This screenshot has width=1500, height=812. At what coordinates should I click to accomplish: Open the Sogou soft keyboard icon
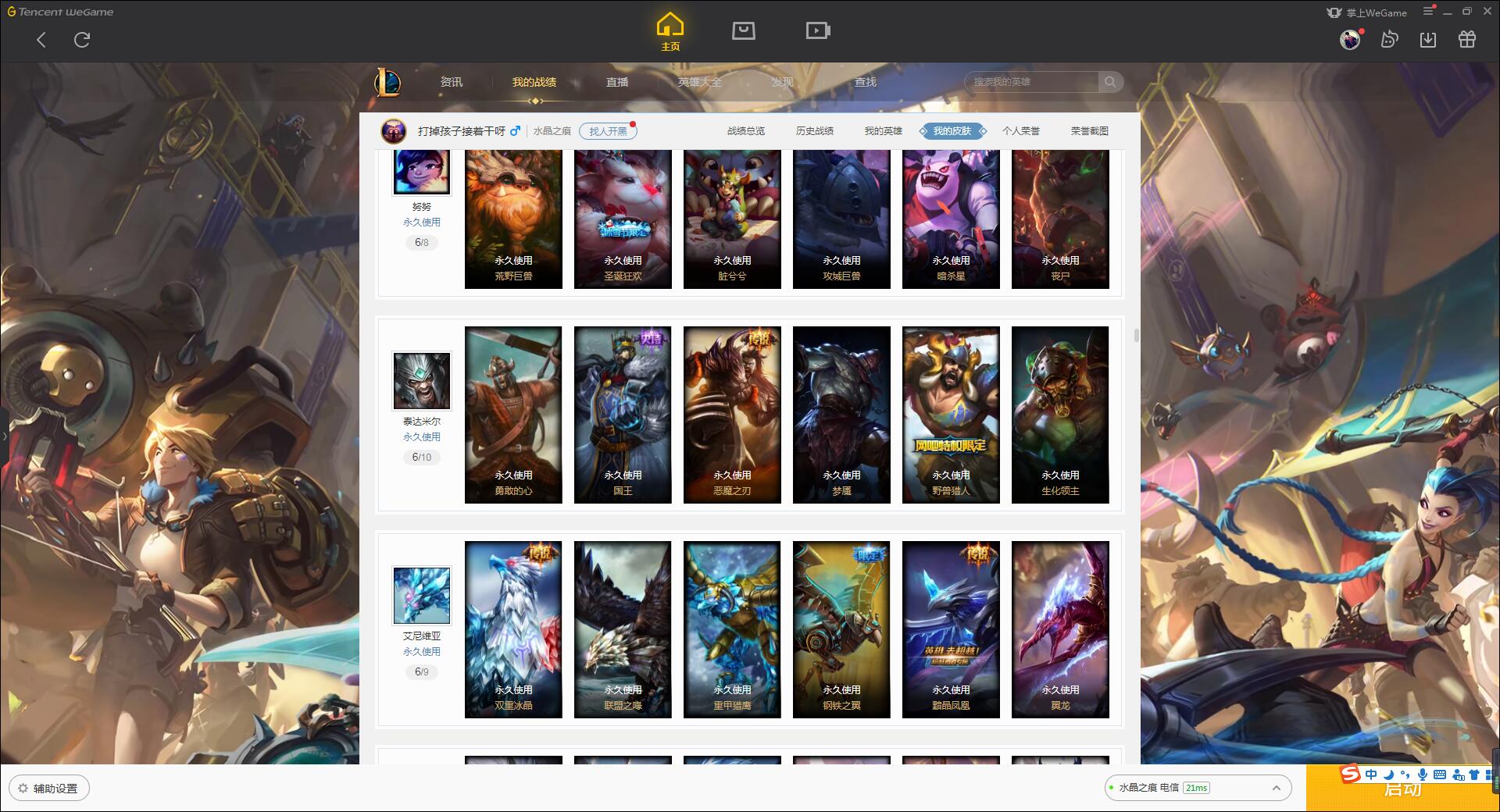pyautogui.click(x=1440, y=775)
